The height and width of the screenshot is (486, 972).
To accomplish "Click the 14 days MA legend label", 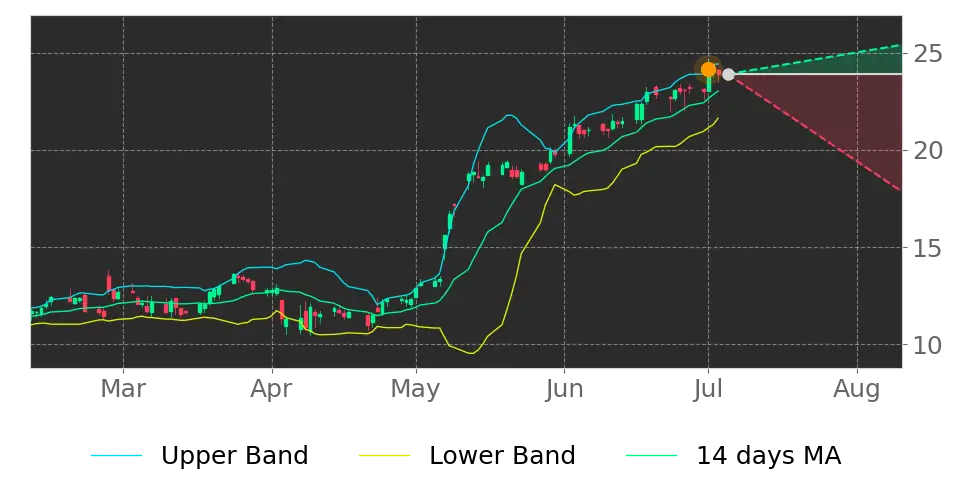I will (769, 456).
